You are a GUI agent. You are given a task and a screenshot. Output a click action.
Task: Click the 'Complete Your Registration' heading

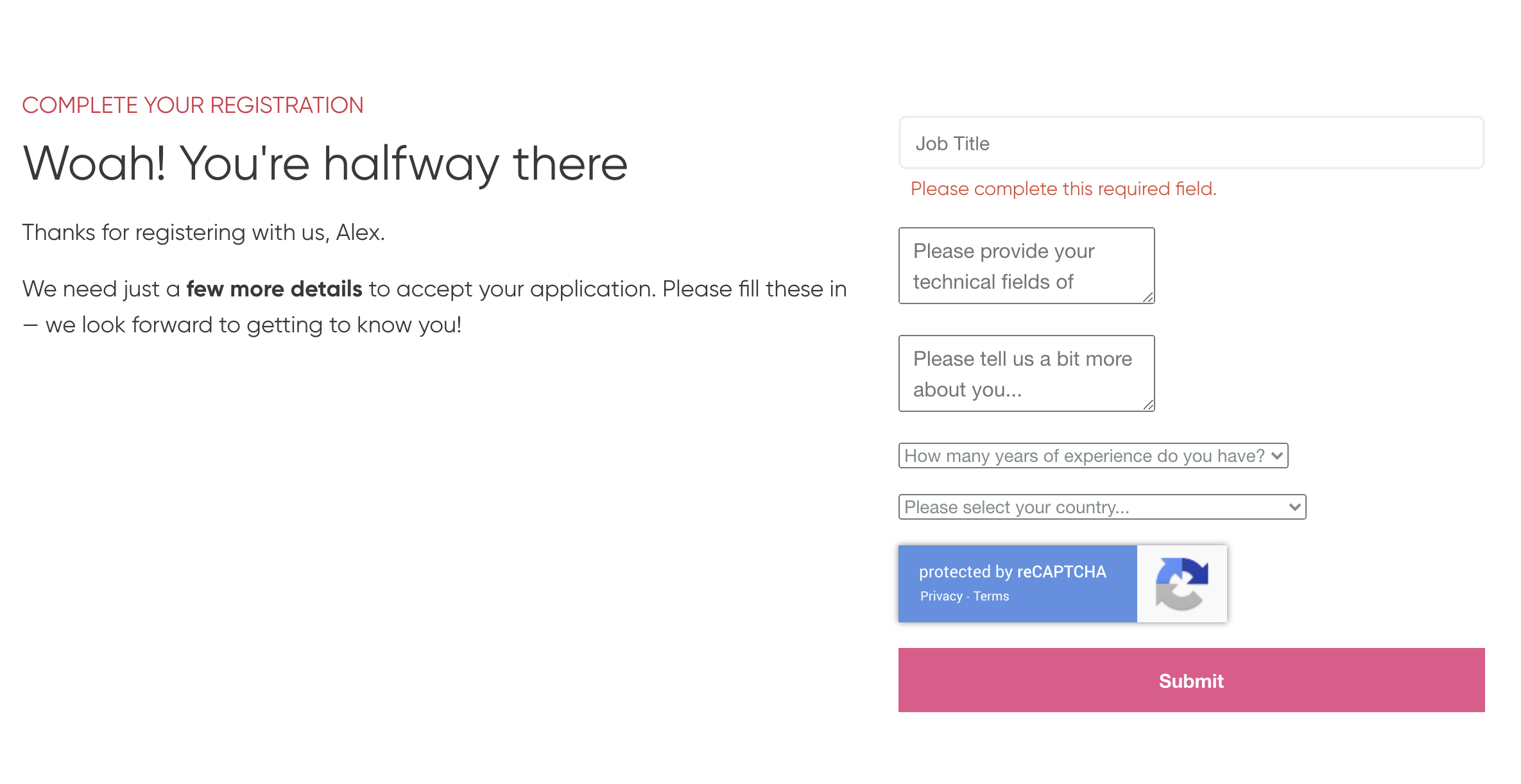(x=193, y=105)
